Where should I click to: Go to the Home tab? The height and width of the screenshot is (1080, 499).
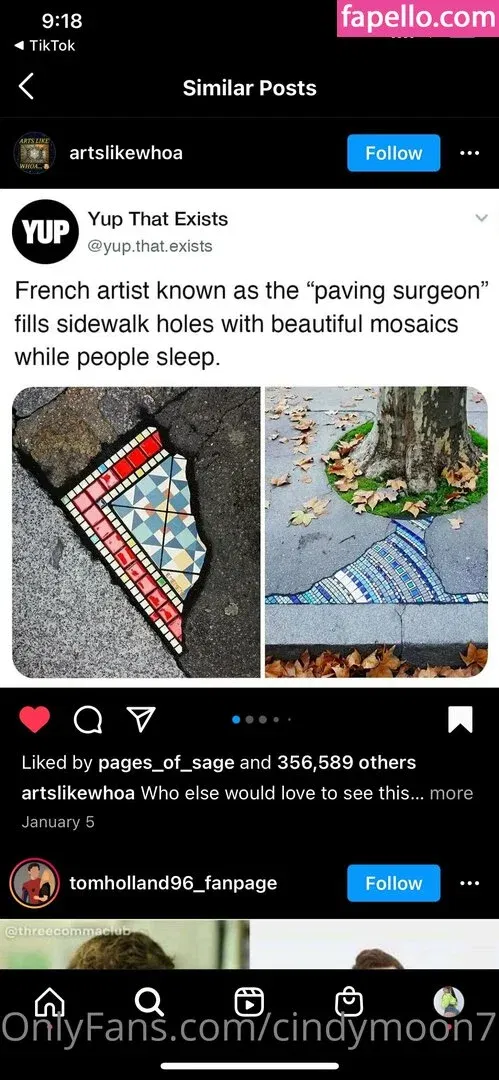tap(50, 1002)
